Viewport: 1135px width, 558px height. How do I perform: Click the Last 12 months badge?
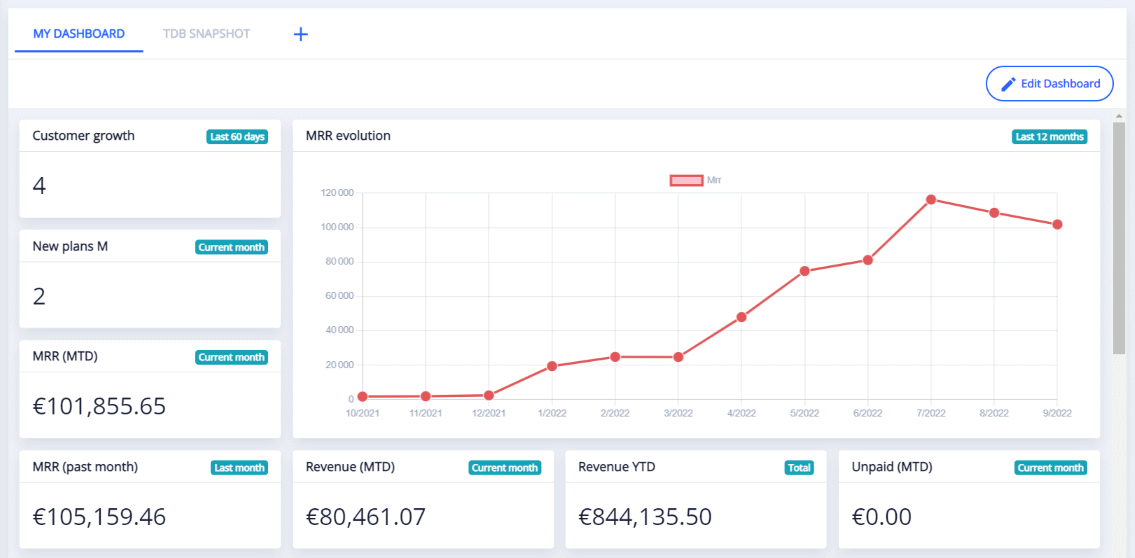tap(1050, 137)
